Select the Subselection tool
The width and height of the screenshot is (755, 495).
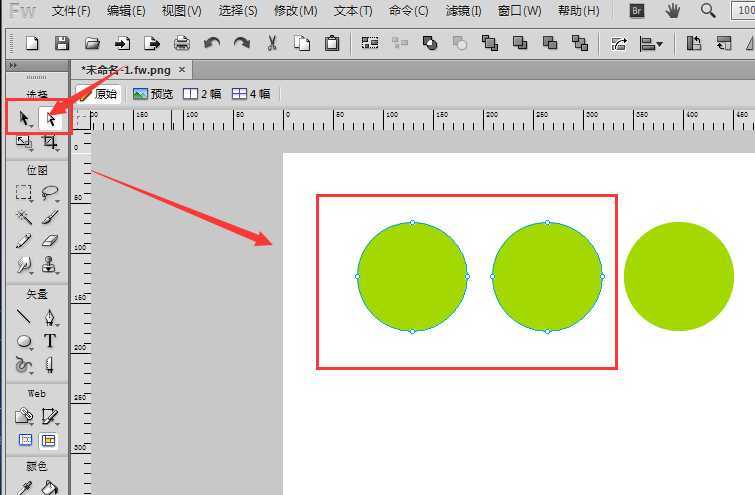tap(51, 120)
